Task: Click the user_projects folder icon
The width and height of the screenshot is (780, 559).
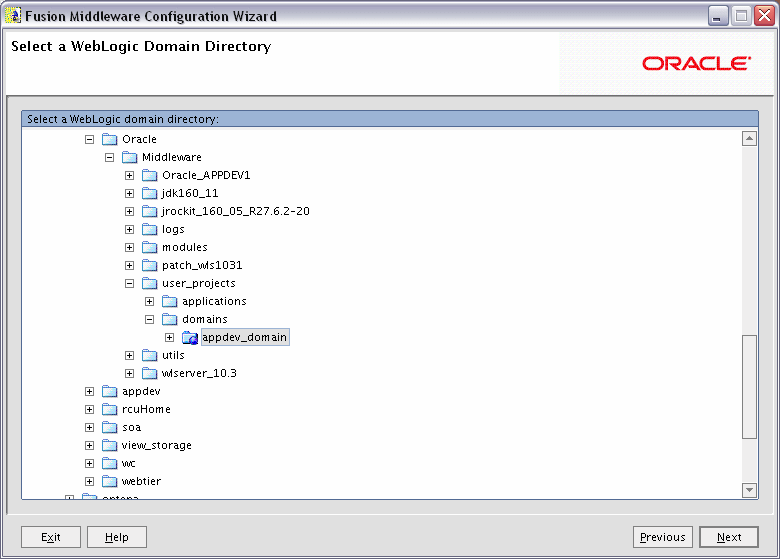Action: [149, 283]
